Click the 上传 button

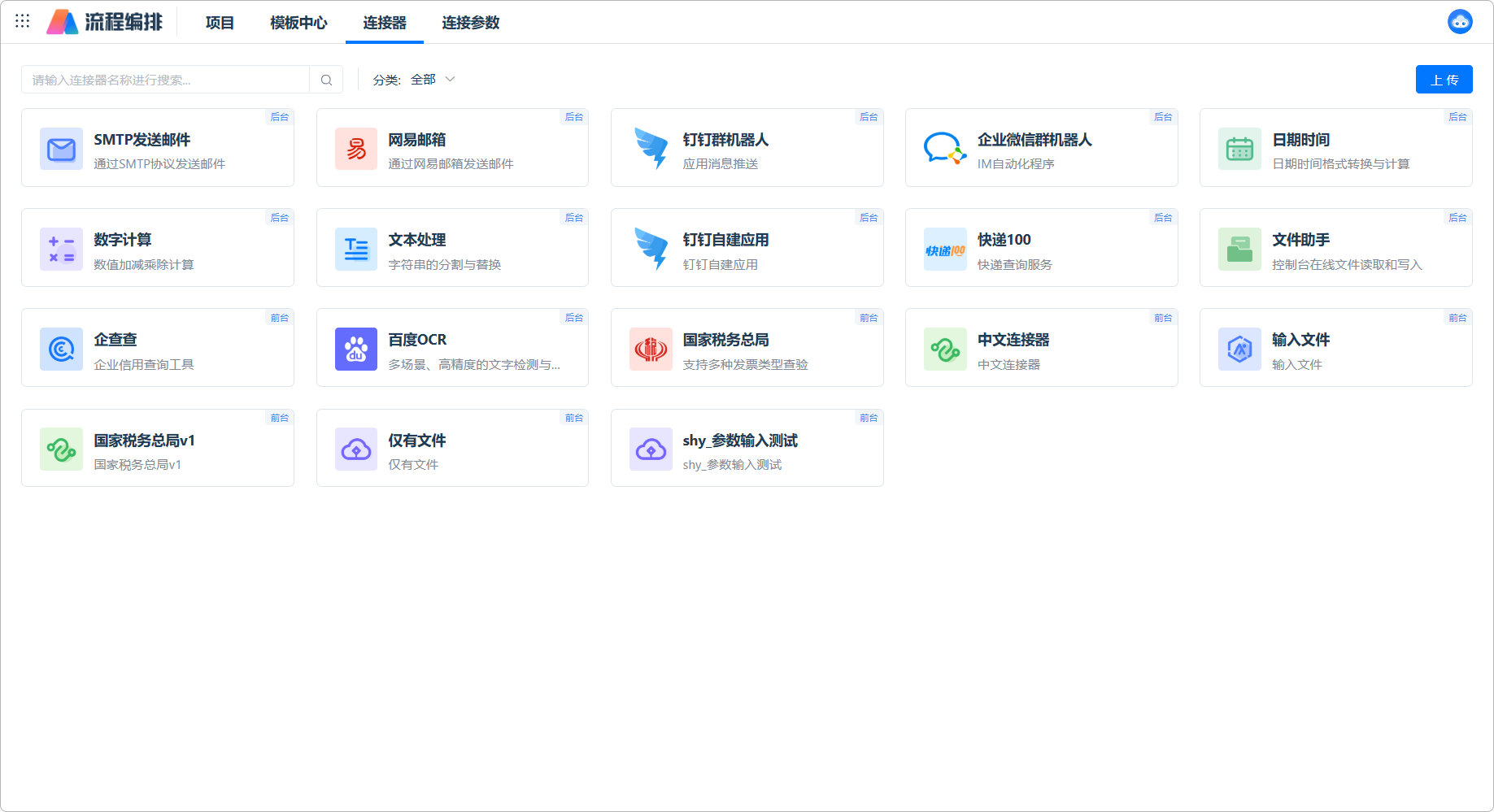coord(1444,80)
